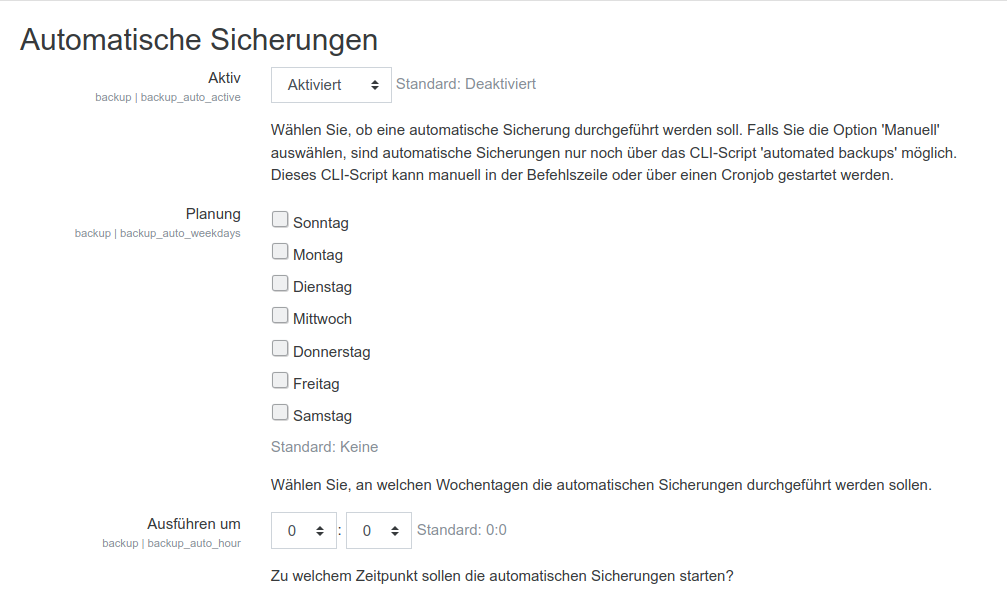
Task: Click the backup_auto_weekdays setting name
Action: [180, 233]
